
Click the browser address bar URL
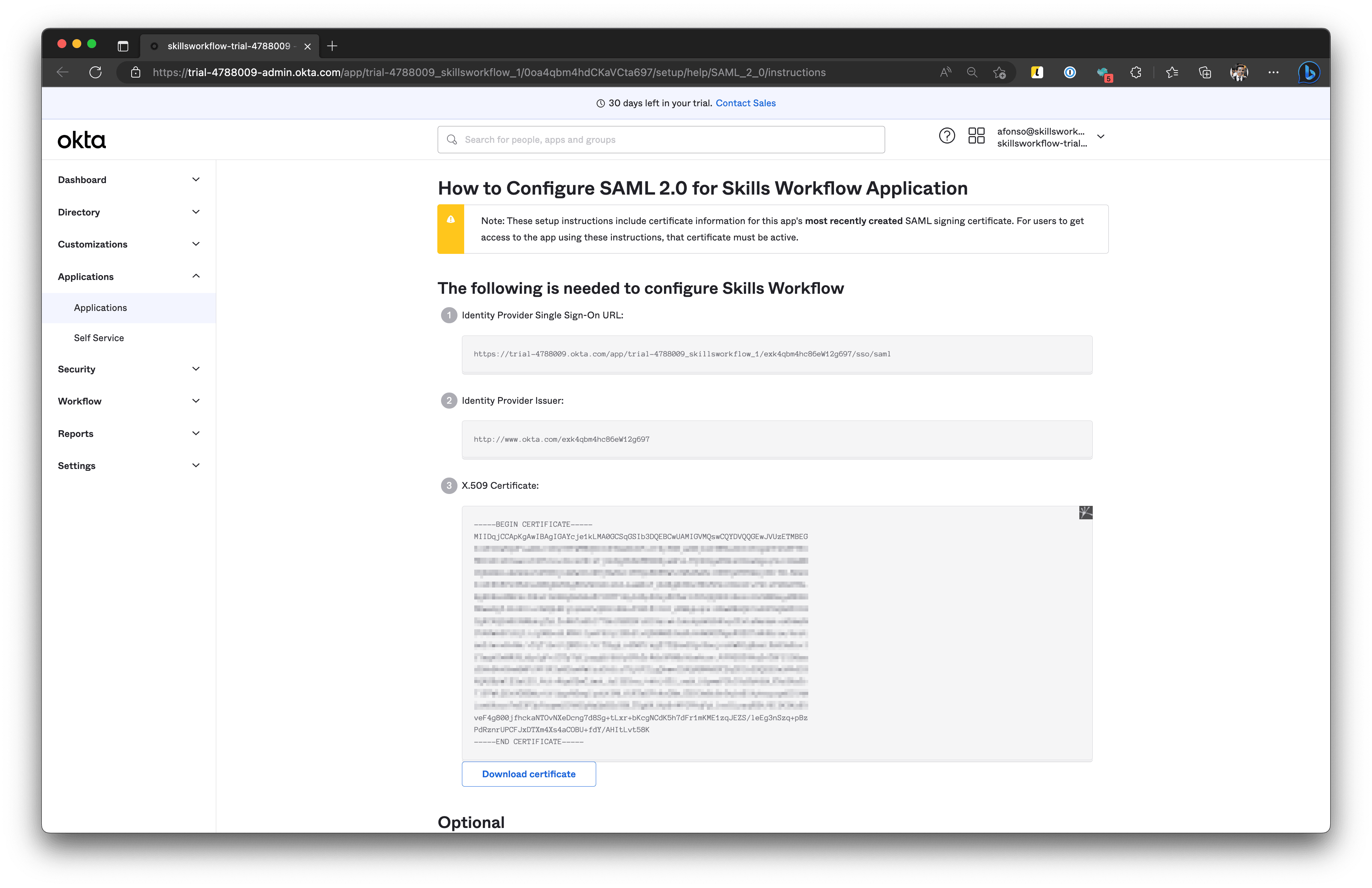489,73
